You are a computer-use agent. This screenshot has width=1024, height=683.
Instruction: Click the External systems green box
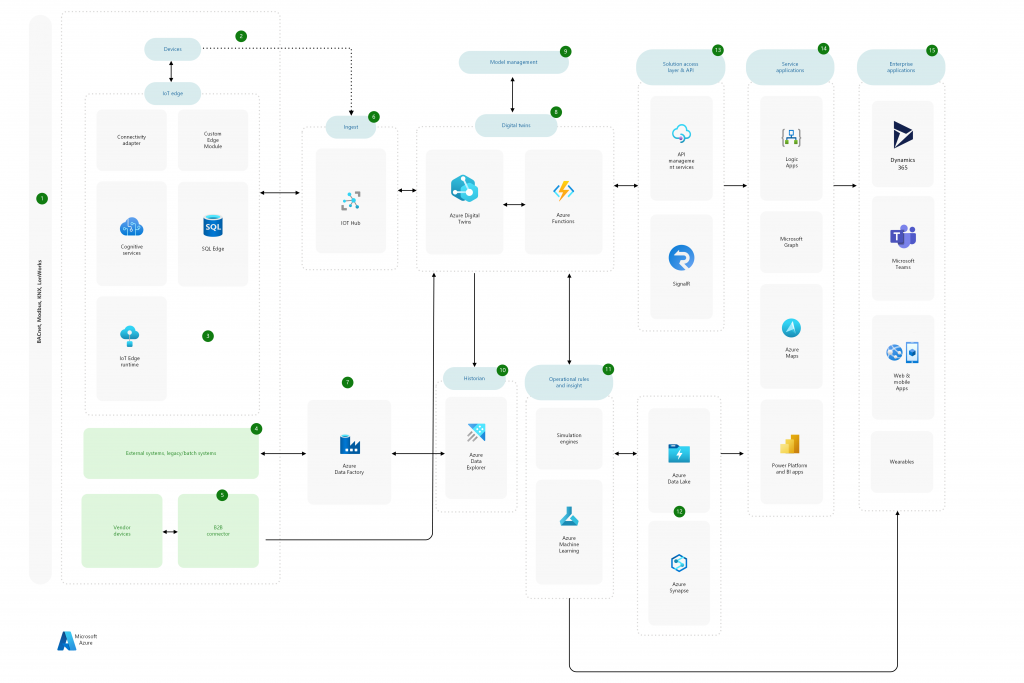click(x=170, y=453)
